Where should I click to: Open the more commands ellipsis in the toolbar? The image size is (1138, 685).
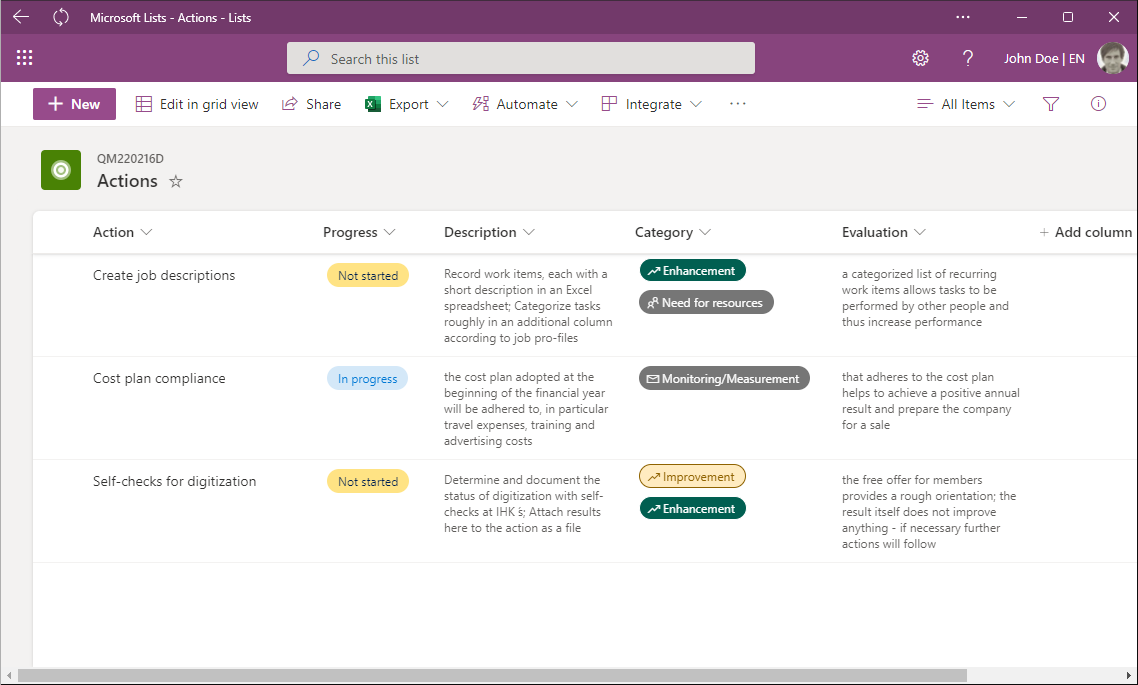click(x=738, y=103)
